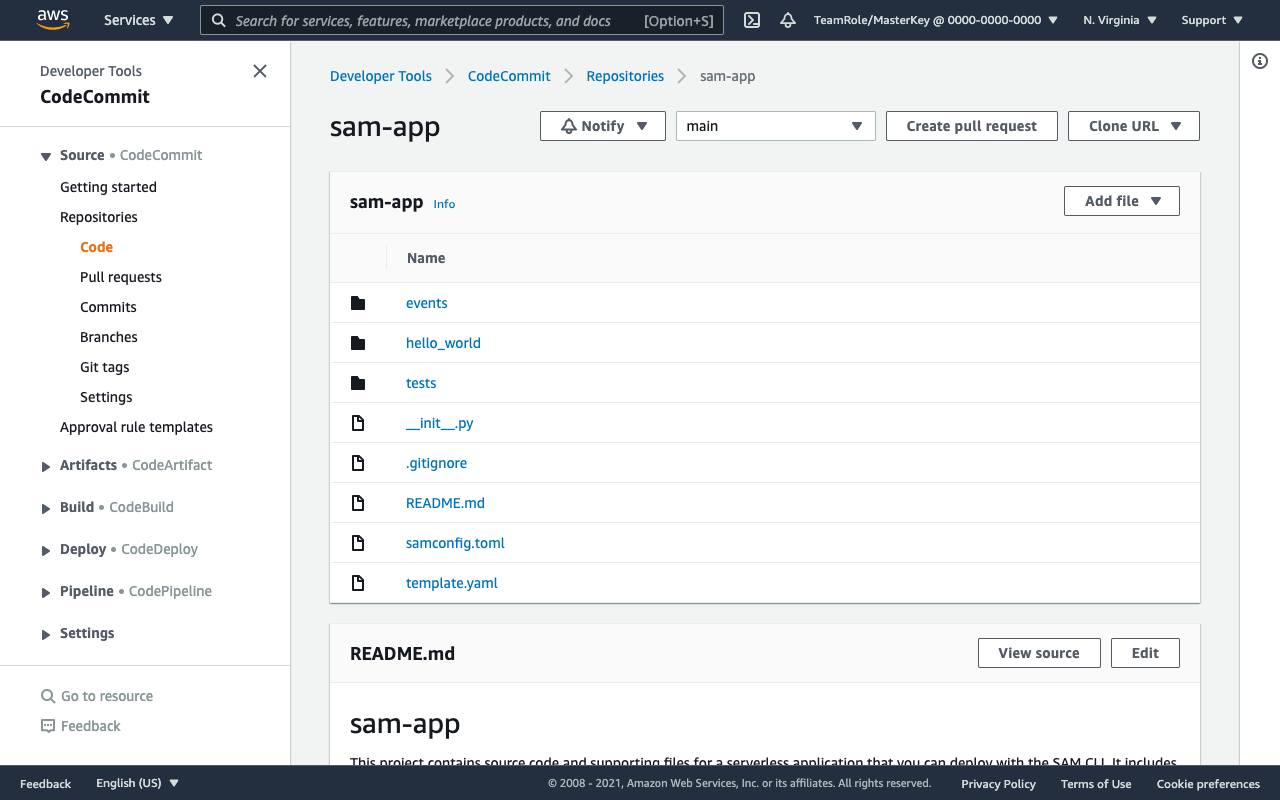Click the .gitignore file icon
1280x800 pixels.
point(358,463)
